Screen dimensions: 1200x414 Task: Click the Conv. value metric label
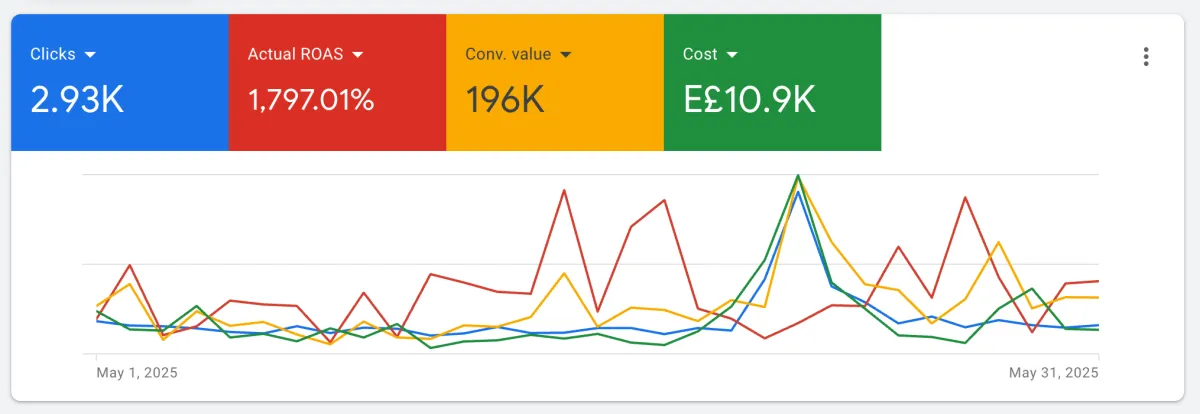[508, 54]
